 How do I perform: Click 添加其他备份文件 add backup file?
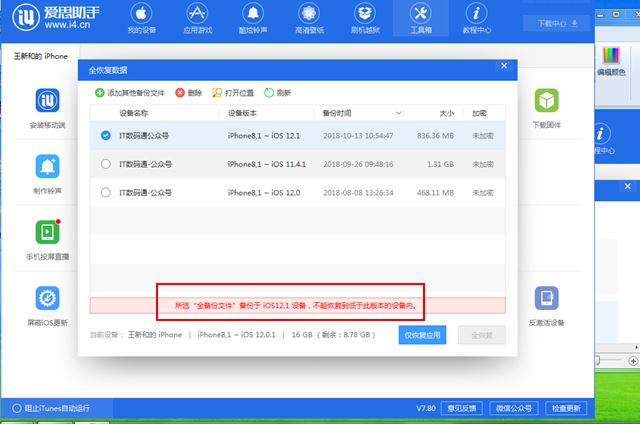130,93
